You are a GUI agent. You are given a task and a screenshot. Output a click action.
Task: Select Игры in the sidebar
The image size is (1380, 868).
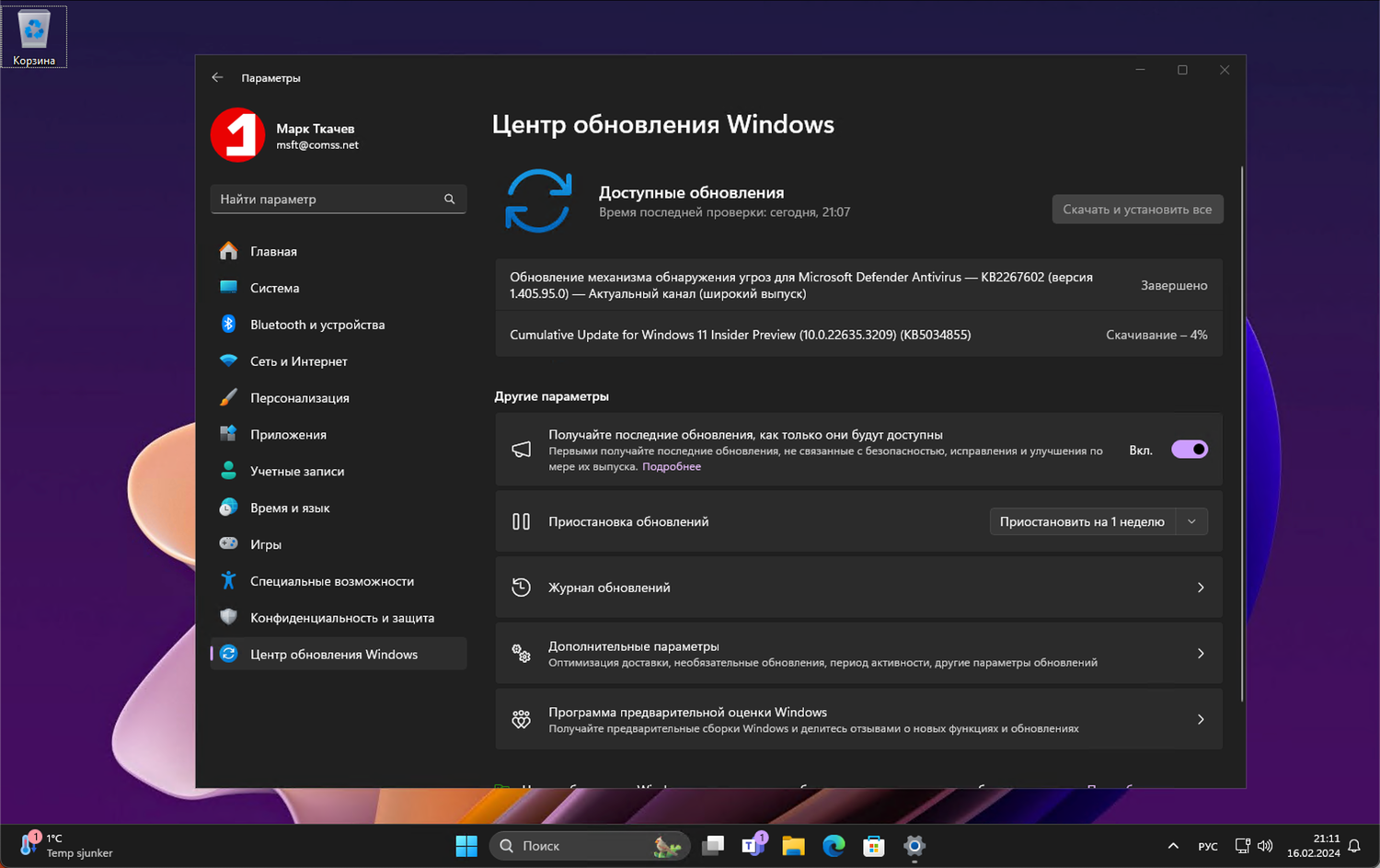339,544
